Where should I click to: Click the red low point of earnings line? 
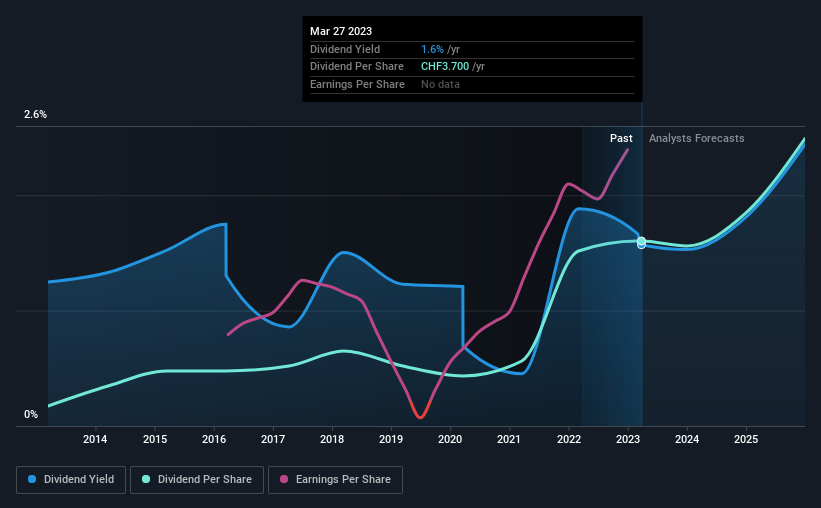[420, 416]
